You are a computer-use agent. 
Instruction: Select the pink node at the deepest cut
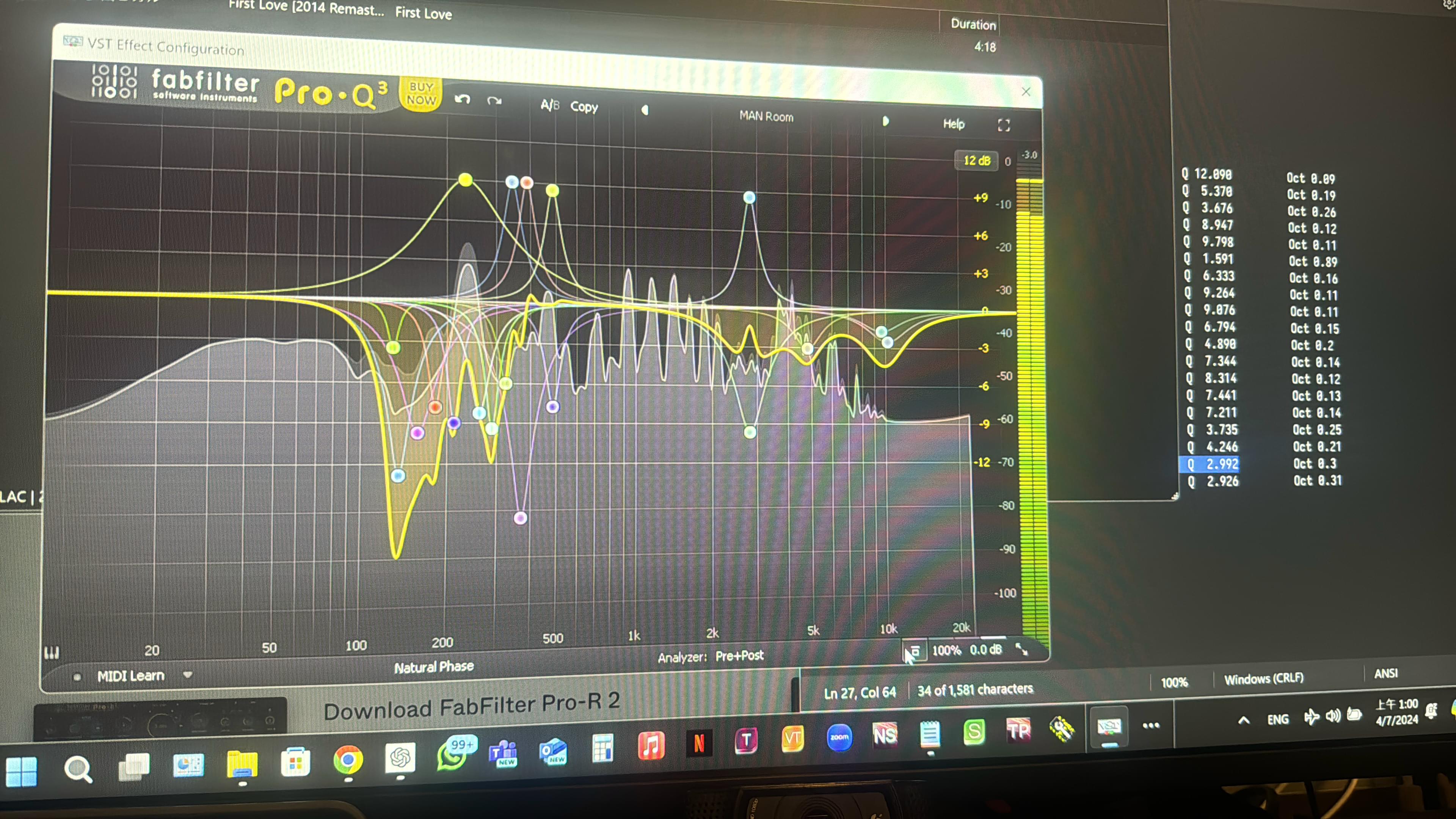(x=520, y=518)
